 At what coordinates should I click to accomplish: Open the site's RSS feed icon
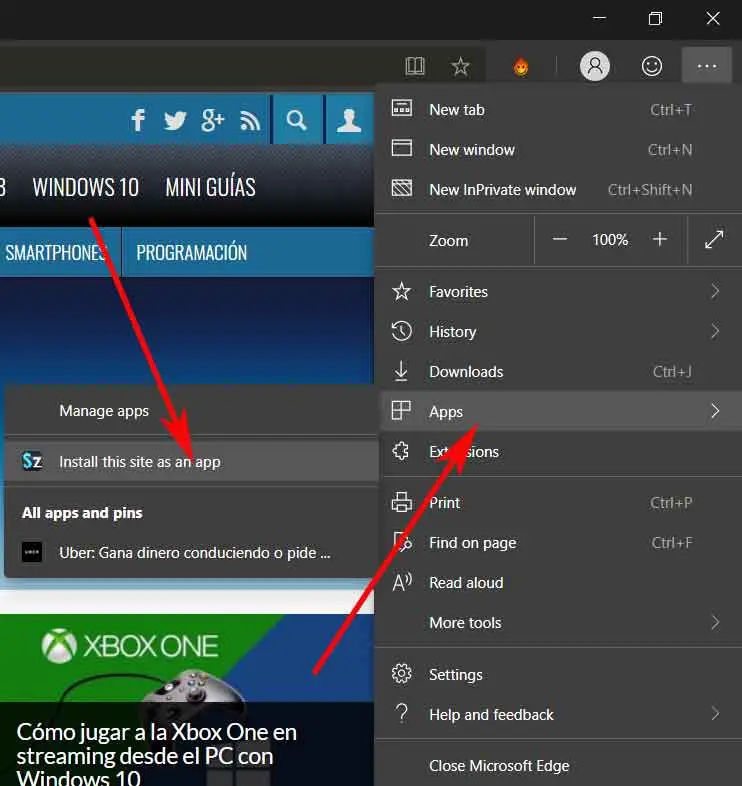click(x=250, y=121)
